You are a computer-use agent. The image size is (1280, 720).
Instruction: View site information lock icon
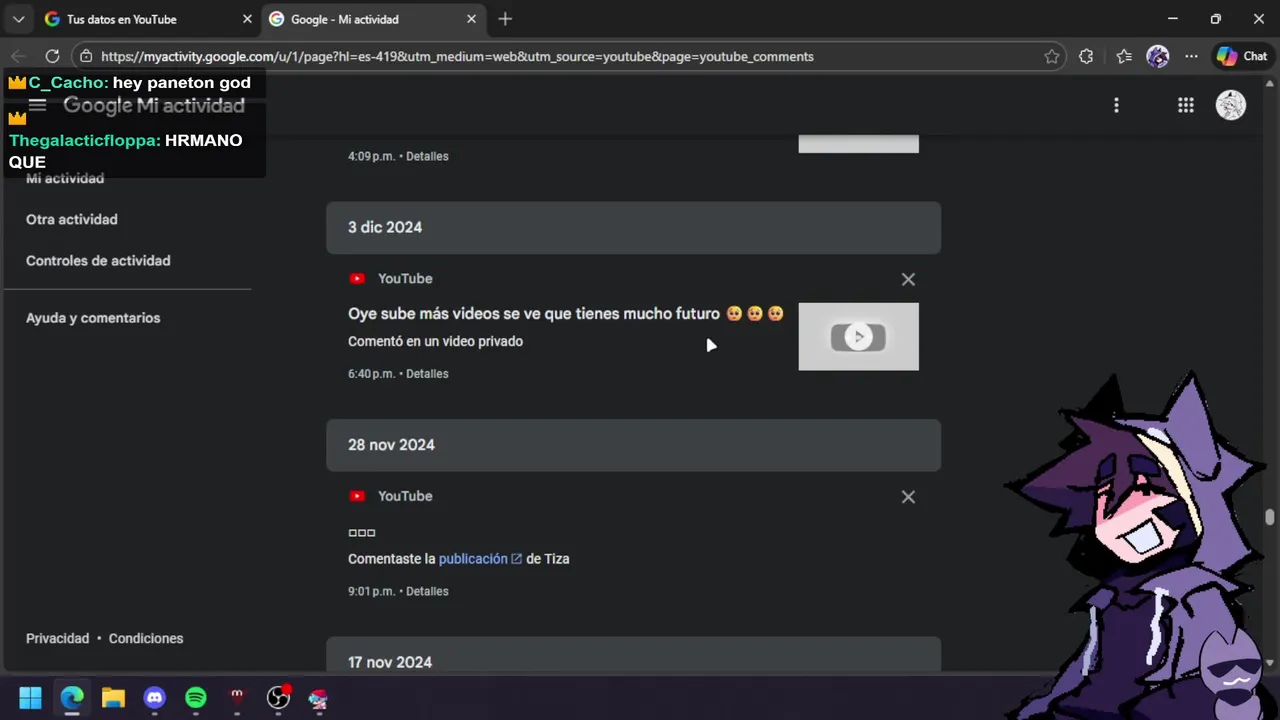click(x=86, y=57)
